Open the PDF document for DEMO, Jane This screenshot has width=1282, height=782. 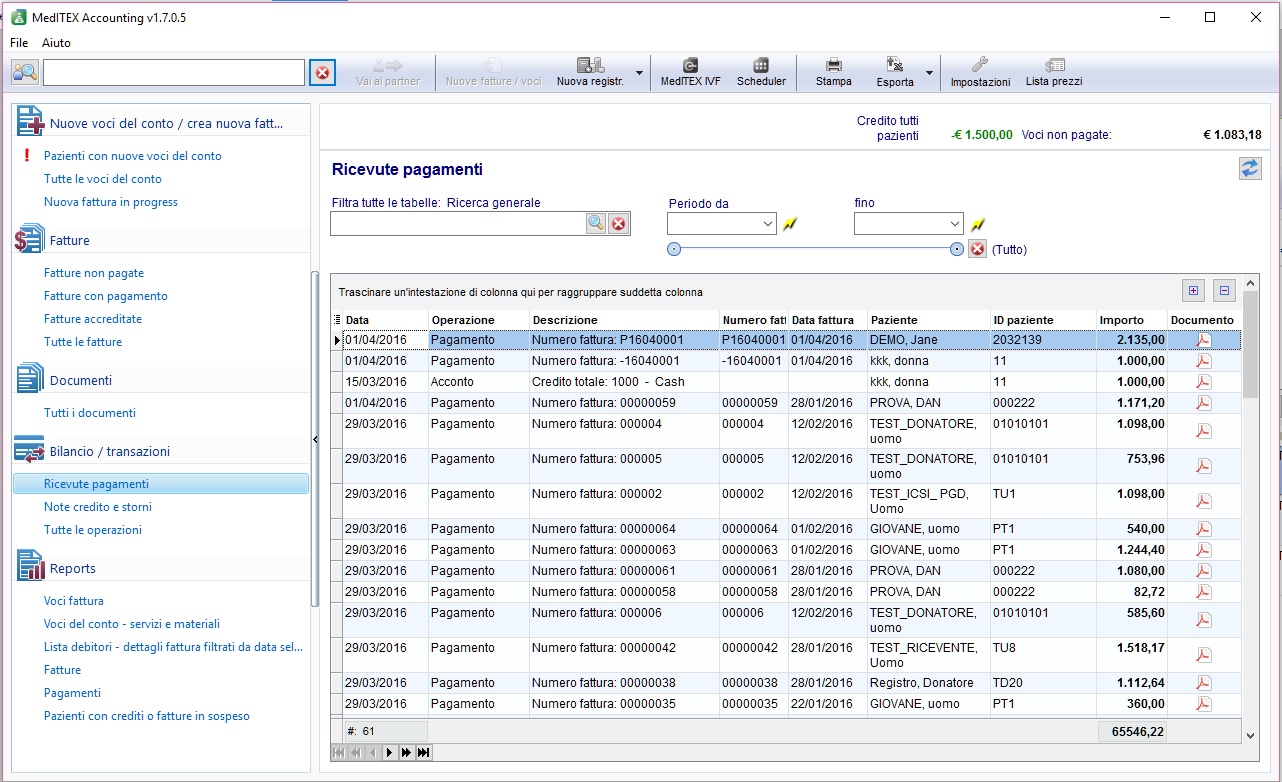click(1204, 340)
